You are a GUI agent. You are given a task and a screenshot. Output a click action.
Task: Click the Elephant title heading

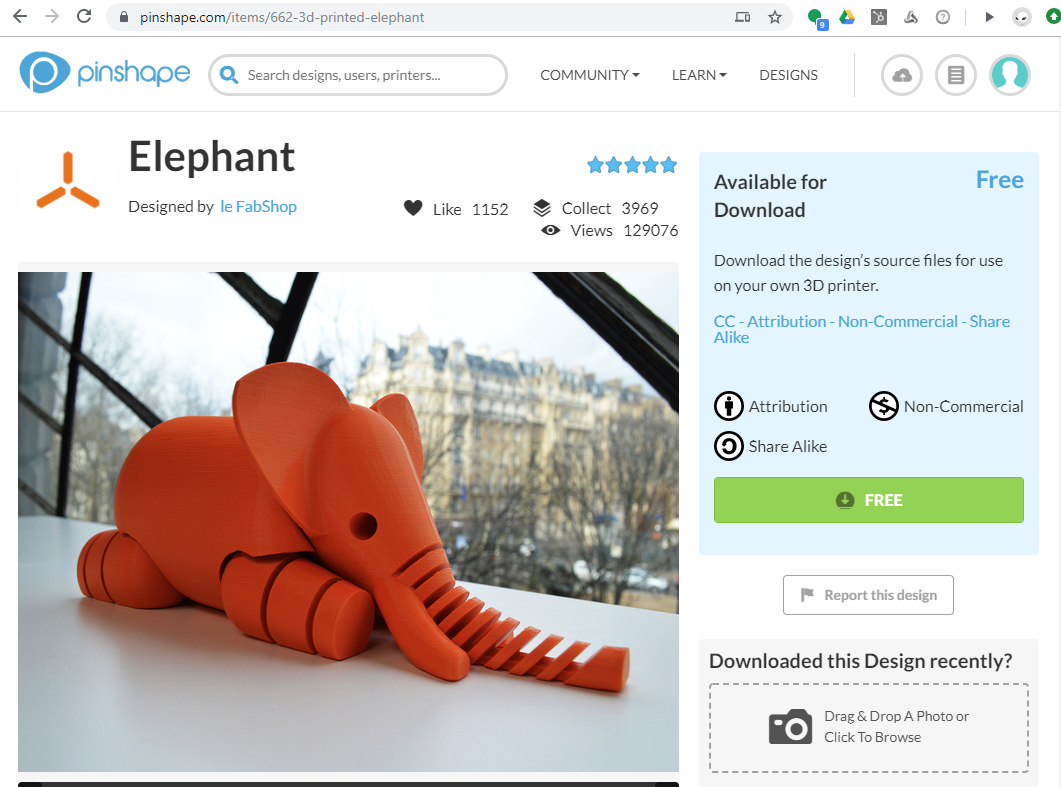click(212, 157)
